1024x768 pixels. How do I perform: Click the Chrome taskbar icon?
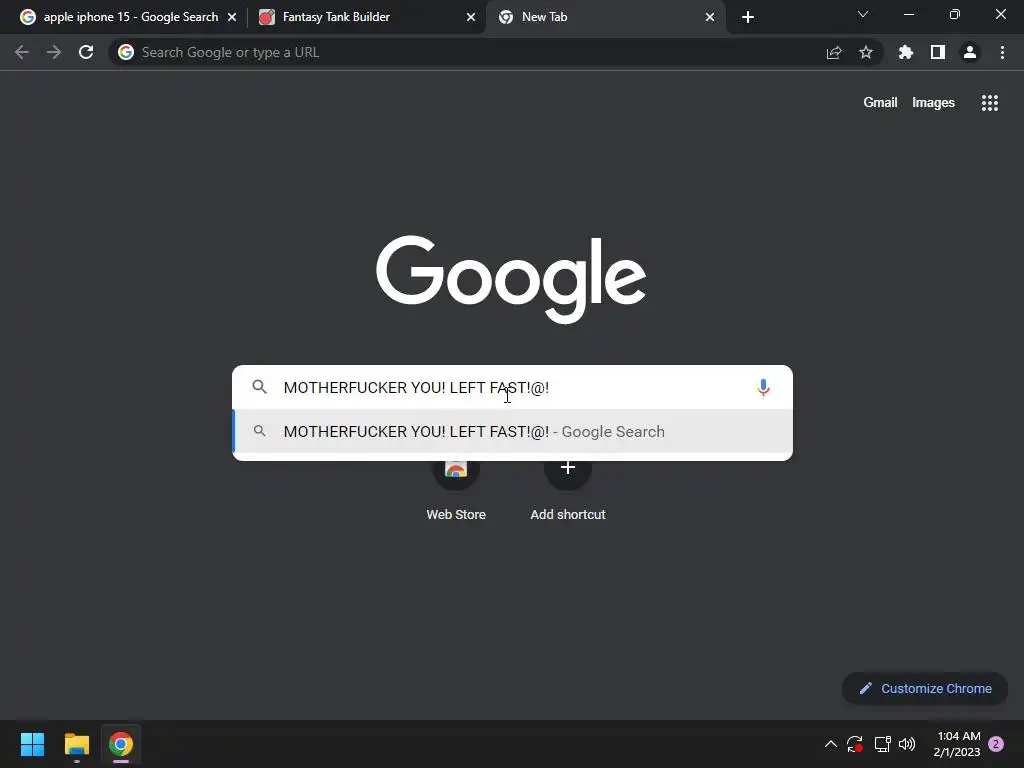[121, 744]
